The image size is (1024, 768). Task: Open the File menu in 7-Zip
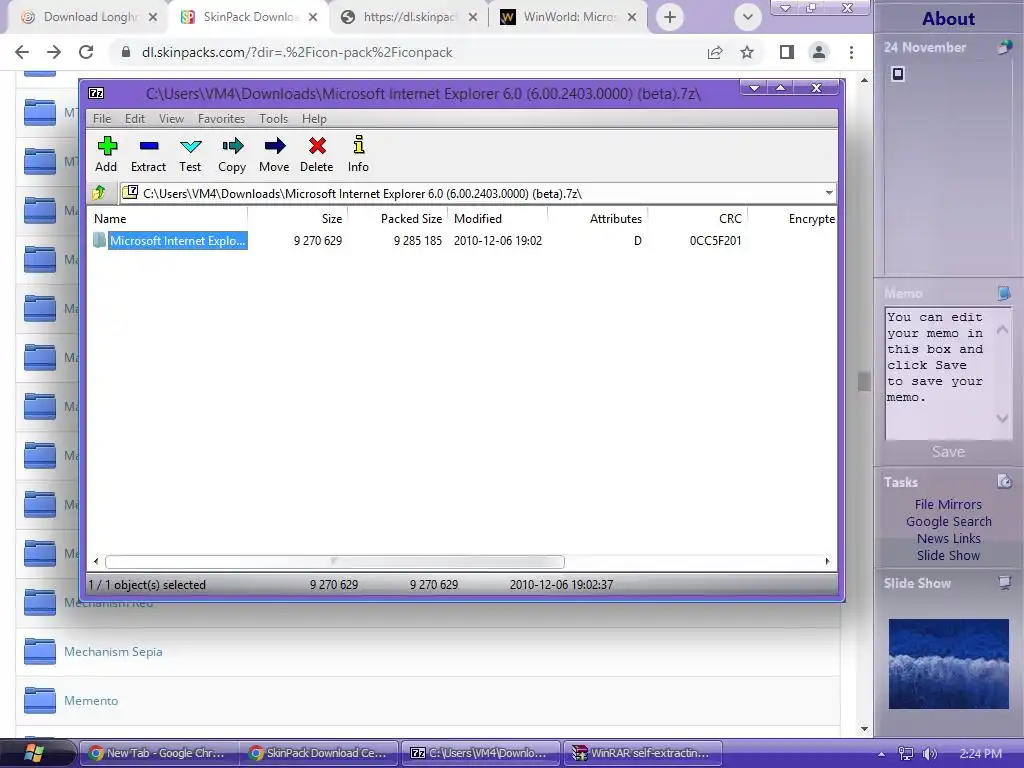[x=102, y=119]
